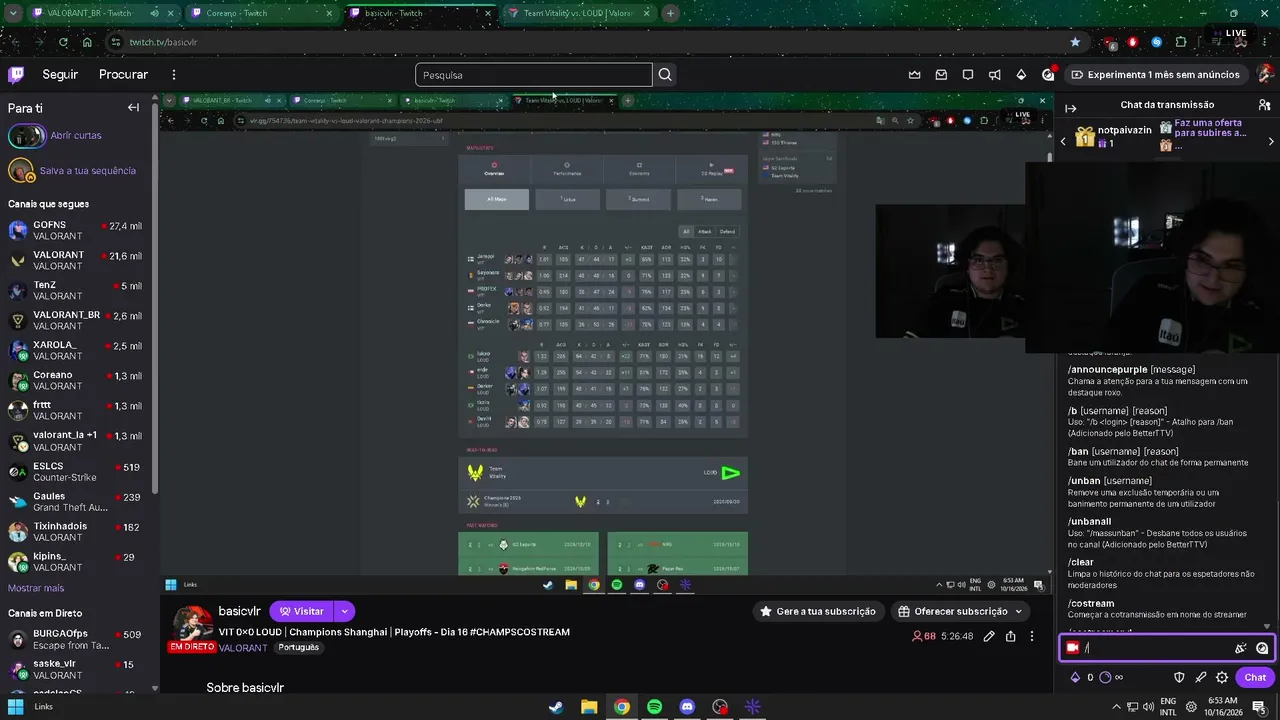Expand the Oferecer subscrição dropdown
The width and height of the screenshot is (1280, 720).
click(1019, 611)
